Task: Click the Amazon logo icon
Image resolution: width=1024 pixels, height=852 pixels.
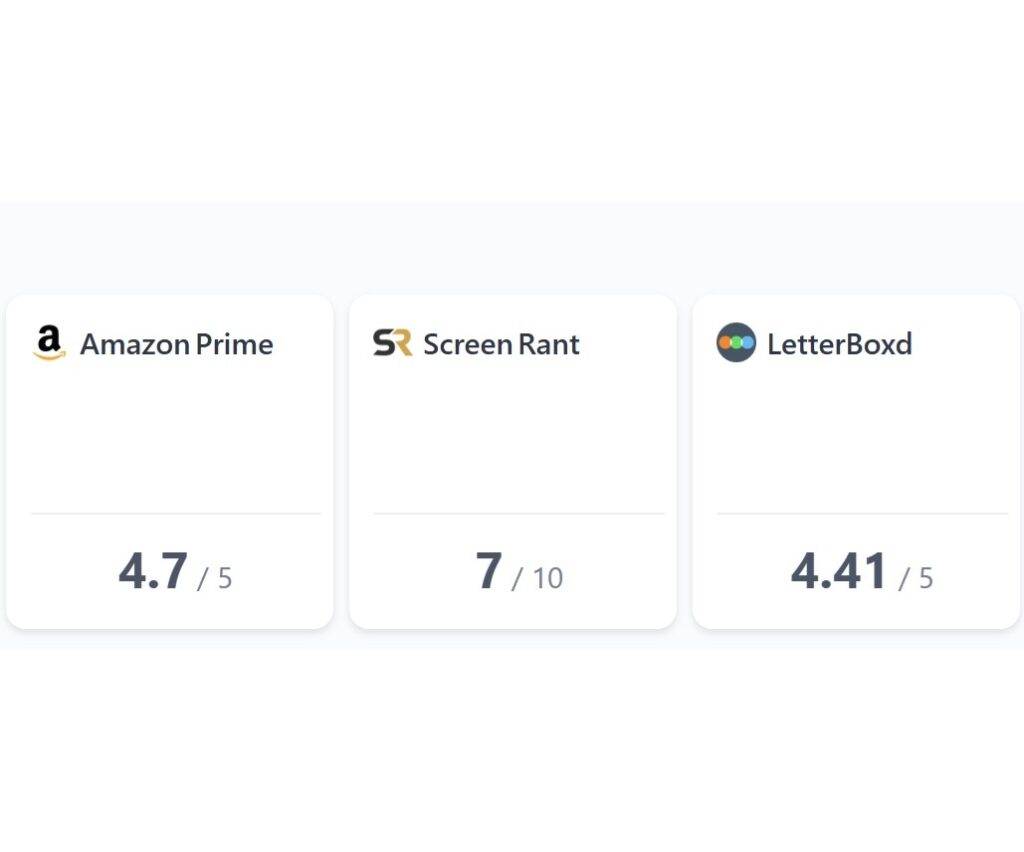Action: click(50, 343)
